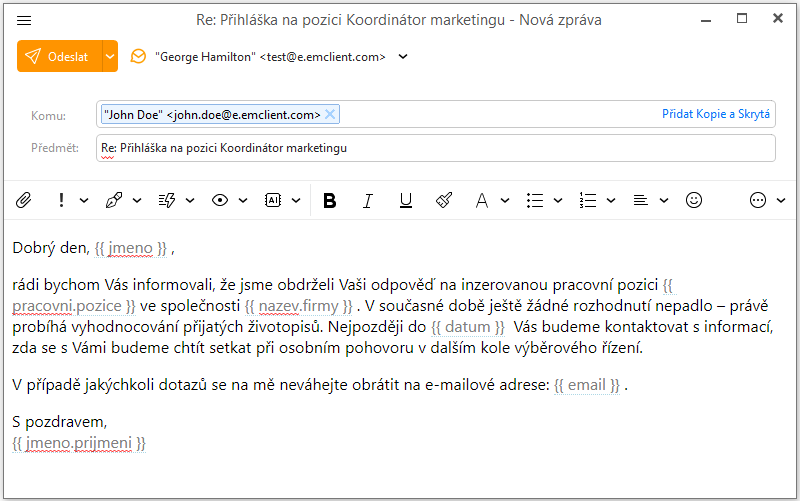800x501 pixels.
Task: Toggle underline formatting
Action: [x=405, y=200]
